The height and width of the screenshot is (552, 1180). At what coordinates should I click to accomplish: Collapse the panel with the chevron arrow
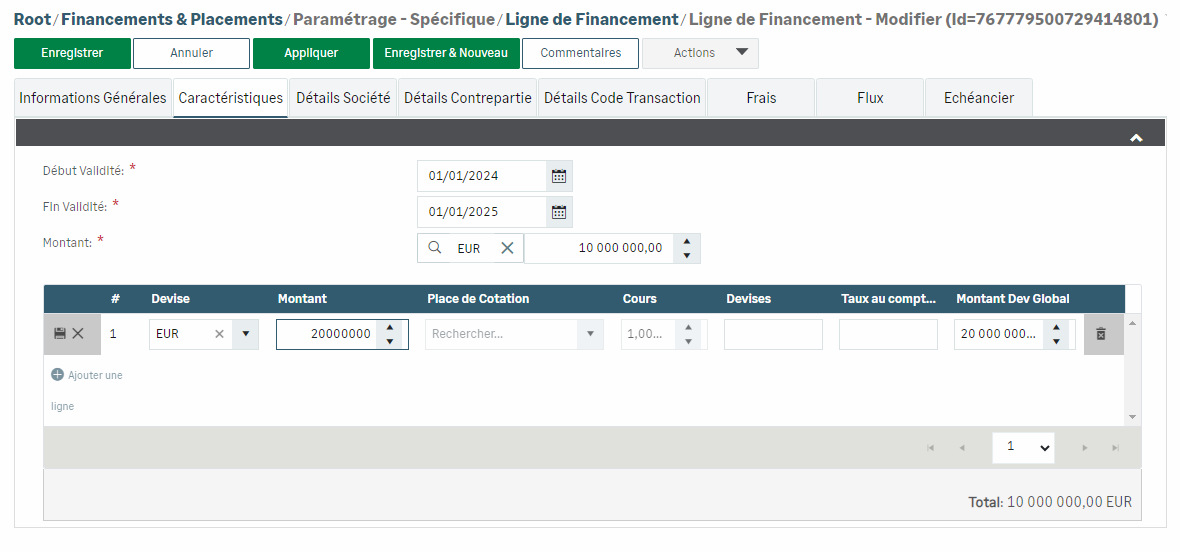click(x=1136, y=138)
